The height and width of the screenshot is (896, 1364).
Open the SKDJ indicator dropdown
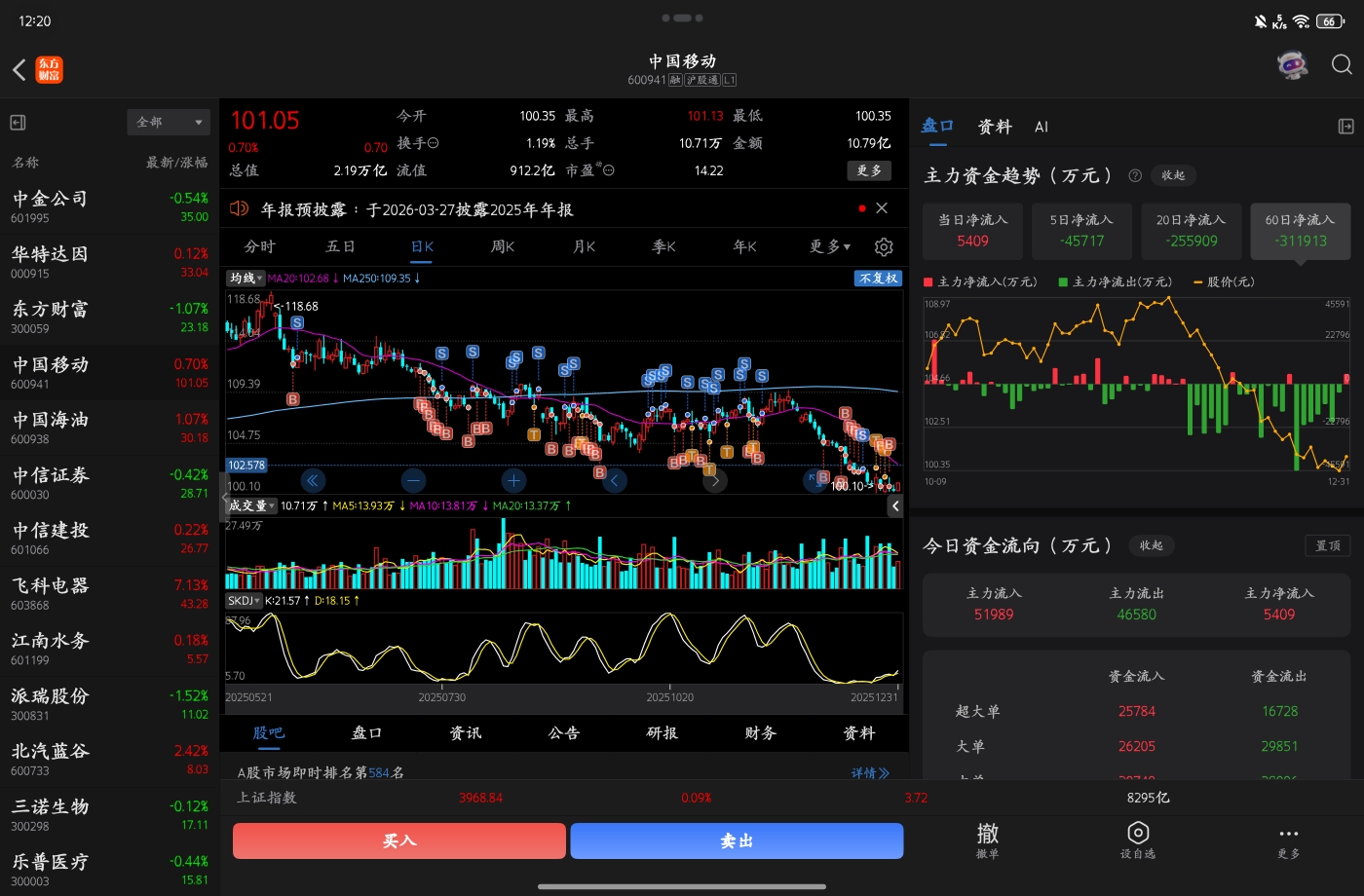[x=244, y=601]
